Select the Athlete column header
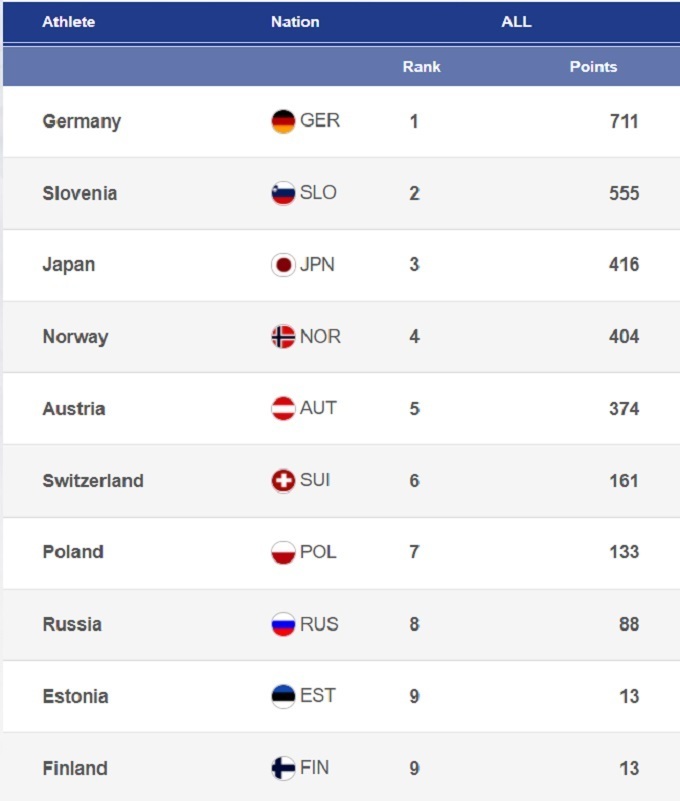 pyautogui.click(x=69, y=21)
